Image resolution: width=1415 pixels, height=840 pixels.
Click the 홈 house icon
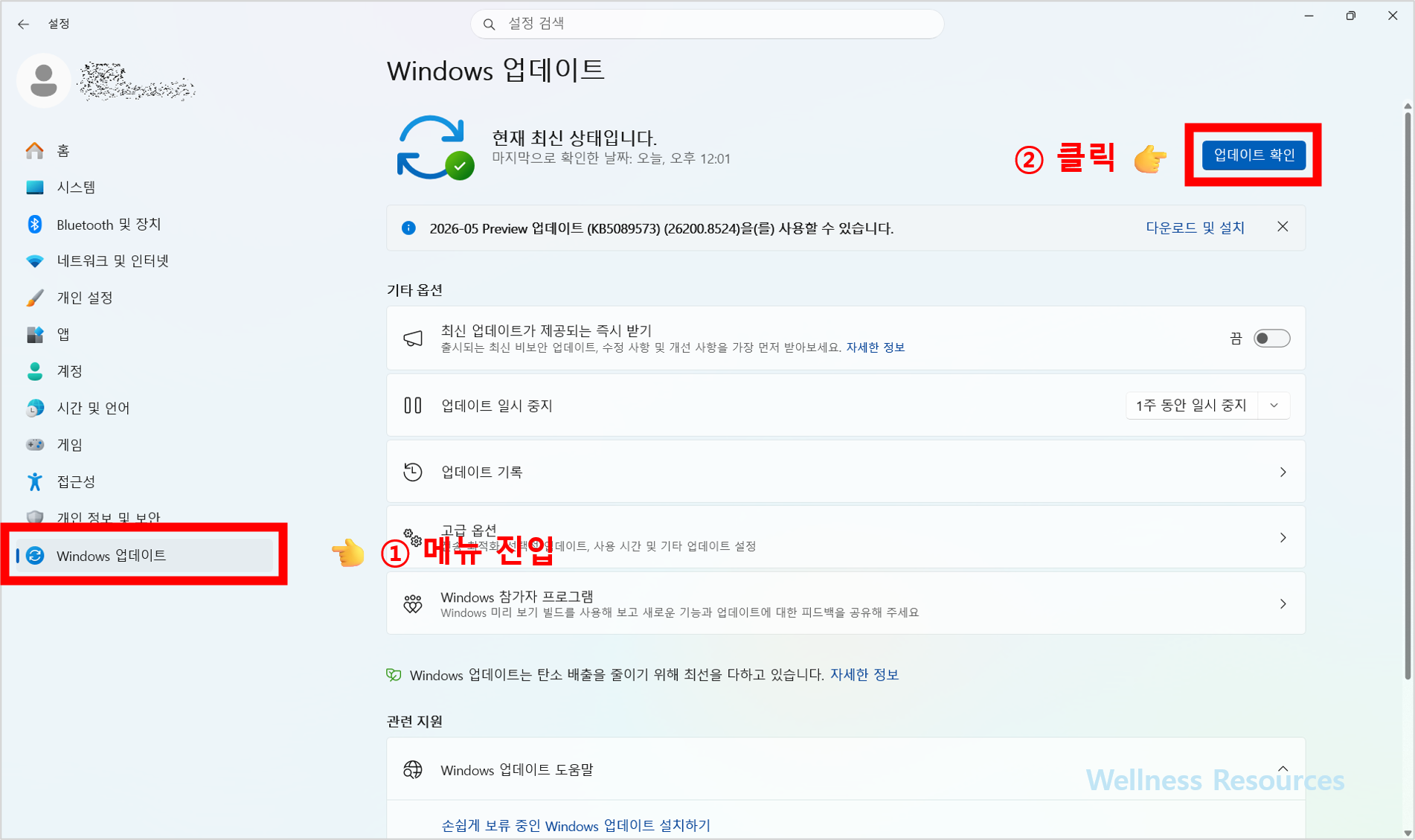(35, 151)
